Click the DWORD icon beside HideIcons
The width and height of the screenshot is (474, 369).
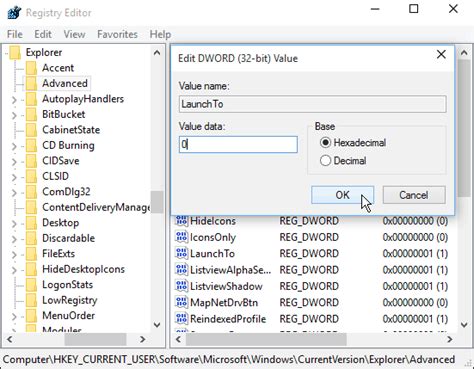tap(181, 221)
